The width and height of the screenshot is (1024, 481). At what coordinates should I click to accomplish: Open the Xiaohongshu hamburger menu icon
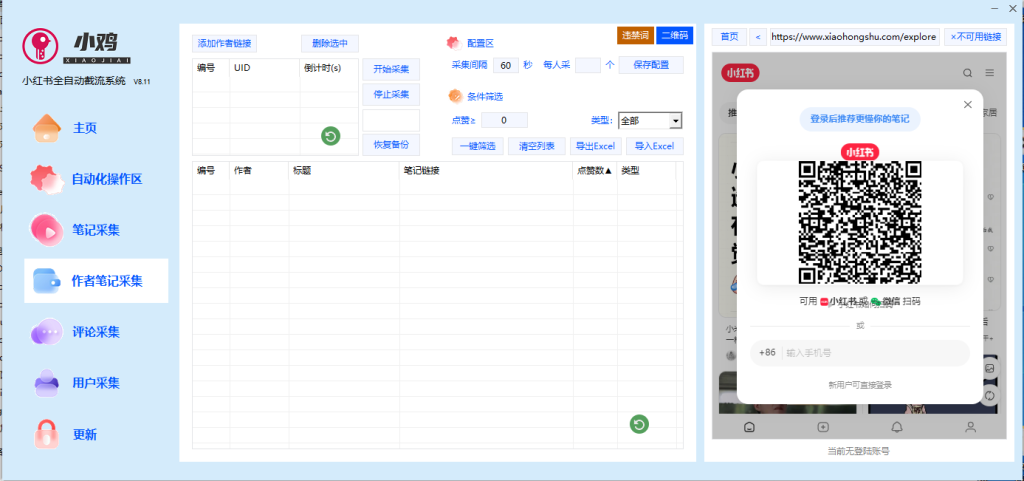[990, 72]
